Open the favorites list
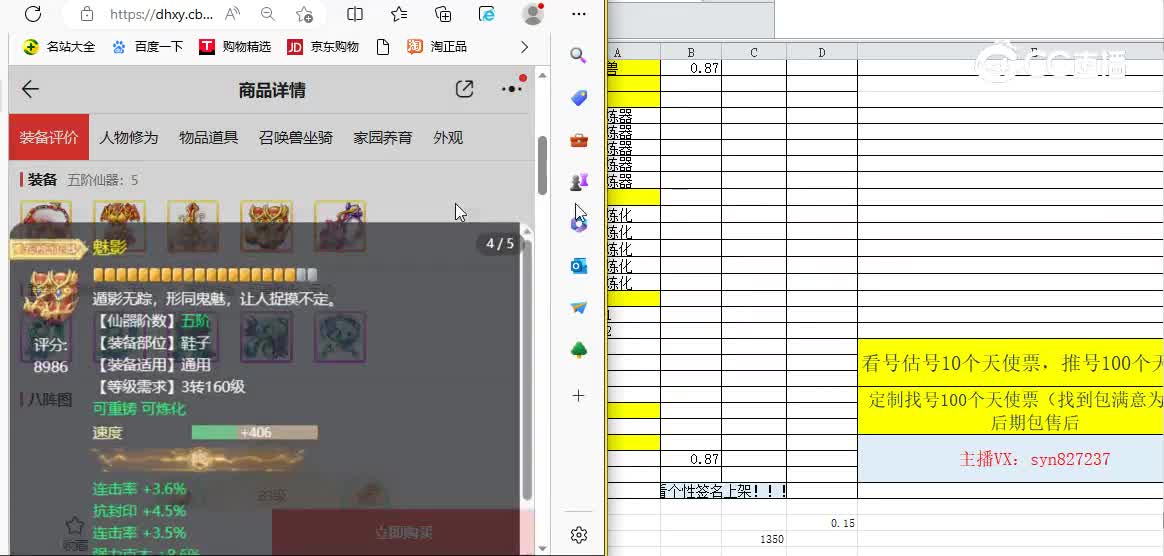The width and height of the screenshot is (1164, 556). point(399,14)
